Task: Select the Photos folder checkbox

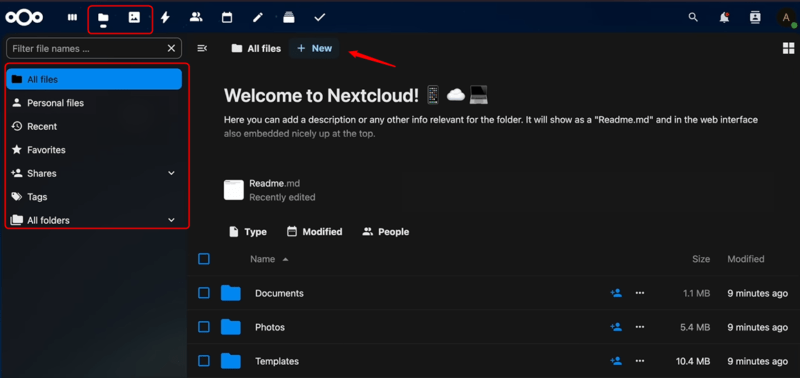Action: [x=204, y=327]
